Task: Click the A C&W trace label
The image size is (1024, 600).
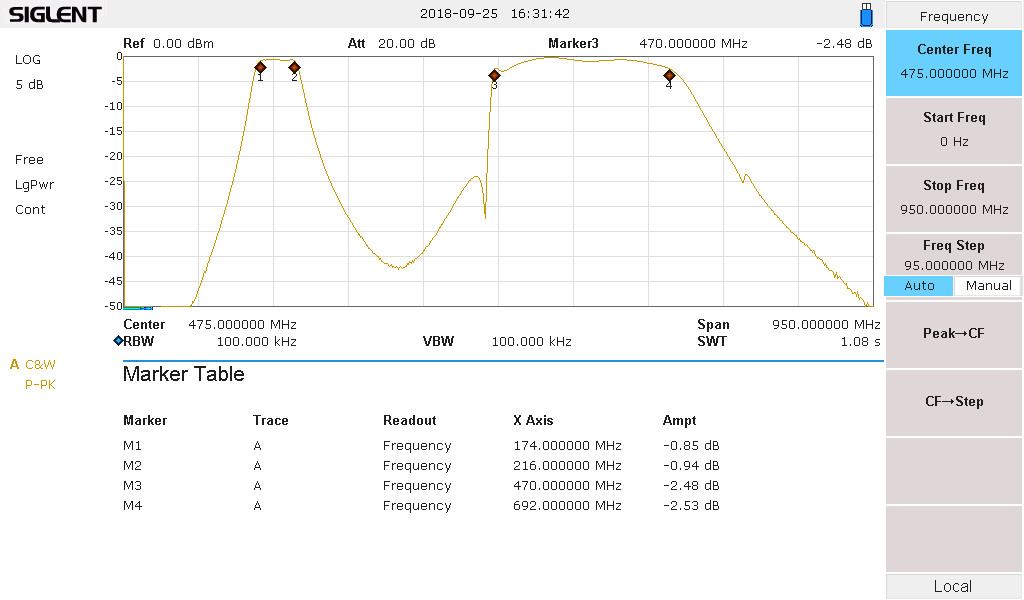Action: 33,364
